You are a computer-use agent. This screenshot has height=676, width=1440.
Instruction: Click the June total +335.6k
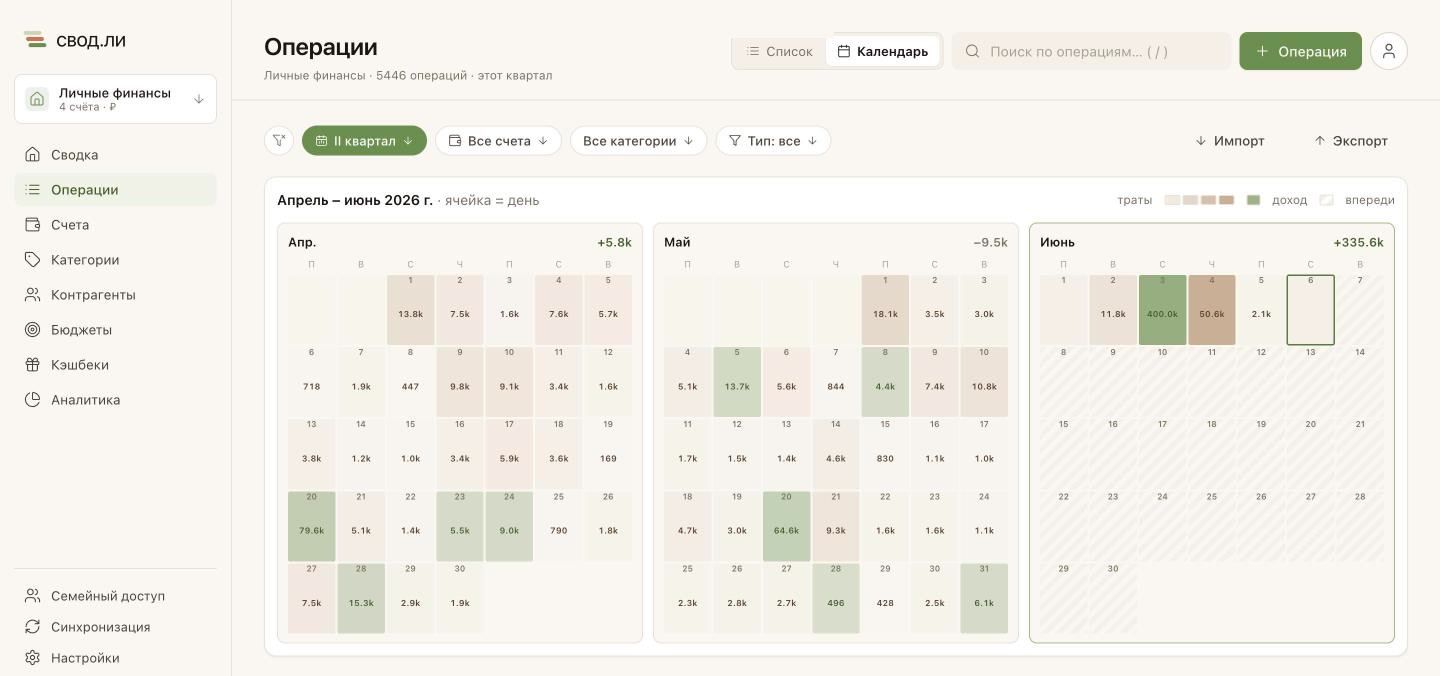pyautogui.click(x=1358, y=242)
